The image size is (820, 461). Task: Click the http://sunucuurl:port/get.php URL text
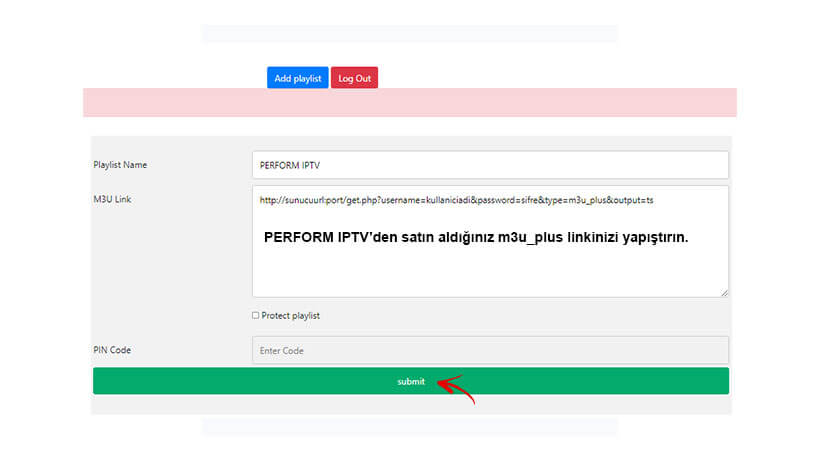pyautogui.click(x=456, y=200)
